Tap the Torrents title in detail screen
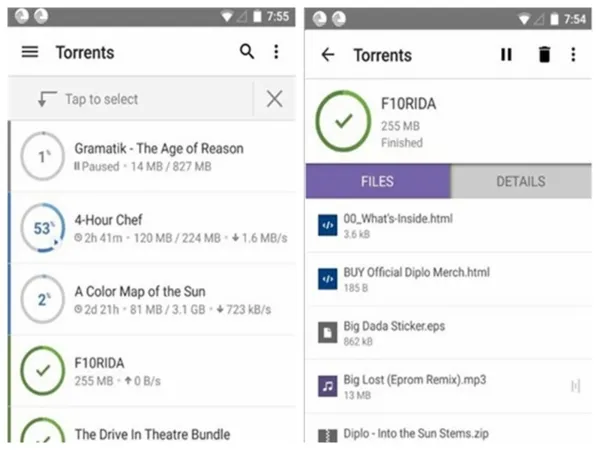This screenshot has width=600, height=450. [383, 55]
